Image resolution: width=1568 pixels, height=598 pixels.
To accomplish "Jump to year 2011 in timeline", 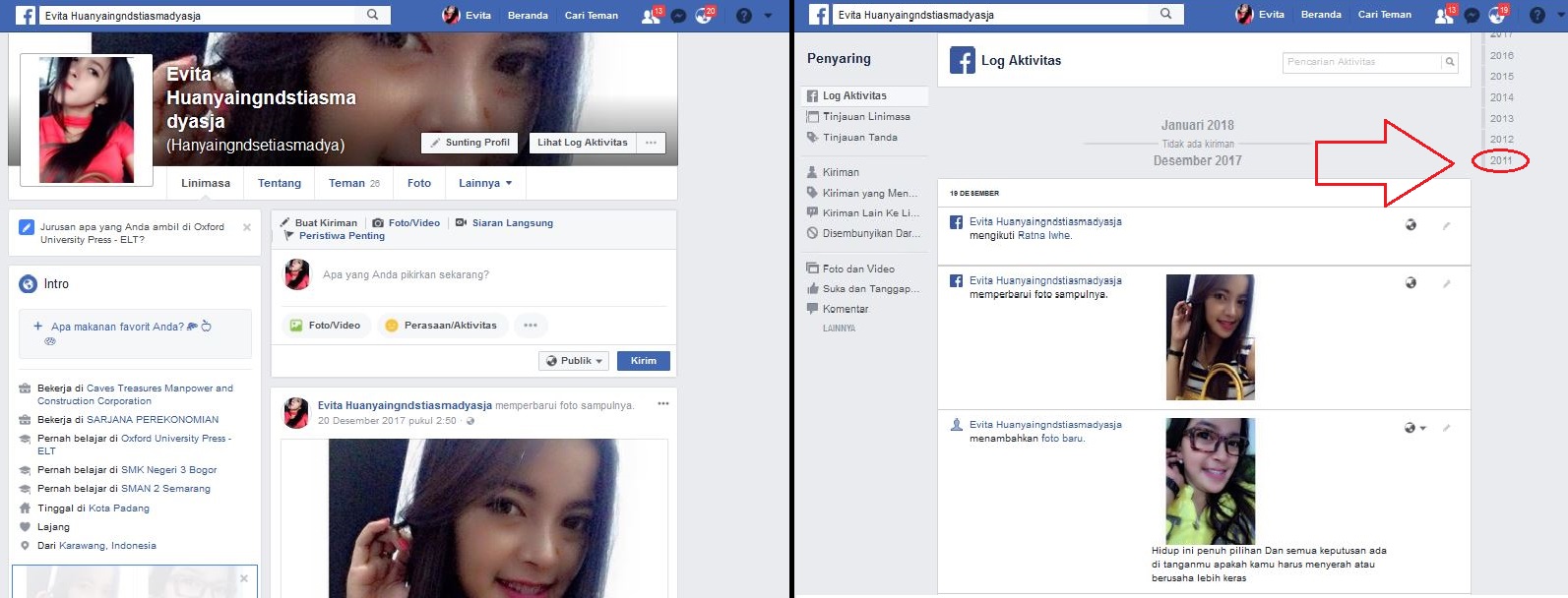I will 1501,160.
